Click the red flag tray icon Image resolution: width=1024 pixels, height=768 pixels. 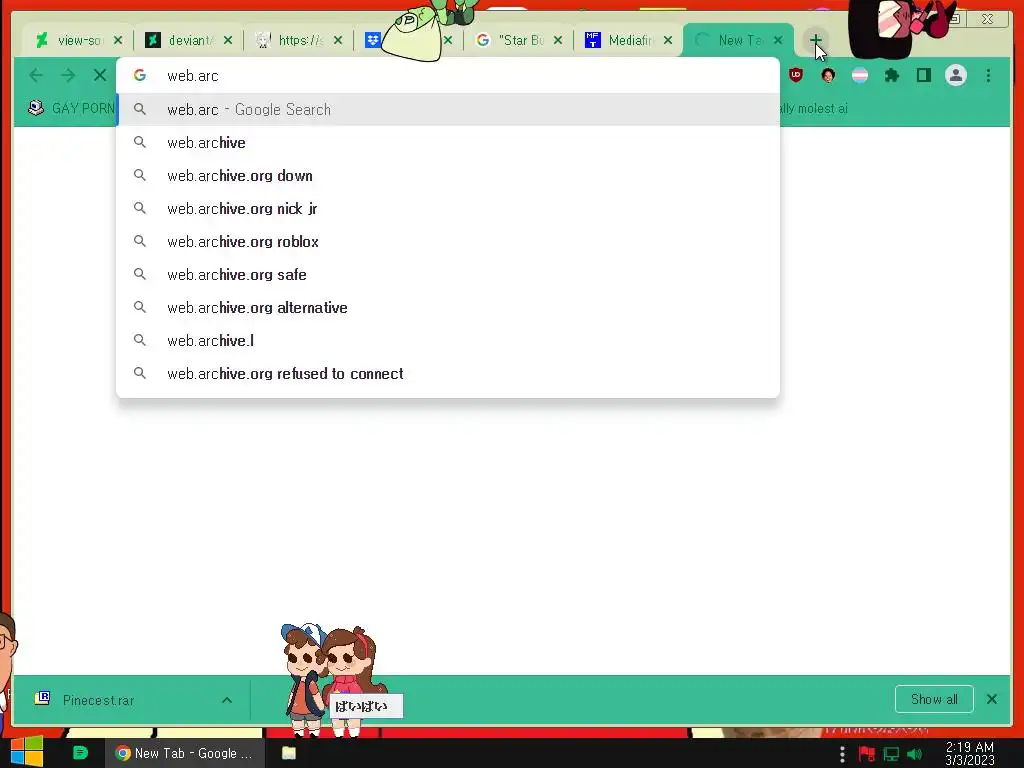point(867,754)
